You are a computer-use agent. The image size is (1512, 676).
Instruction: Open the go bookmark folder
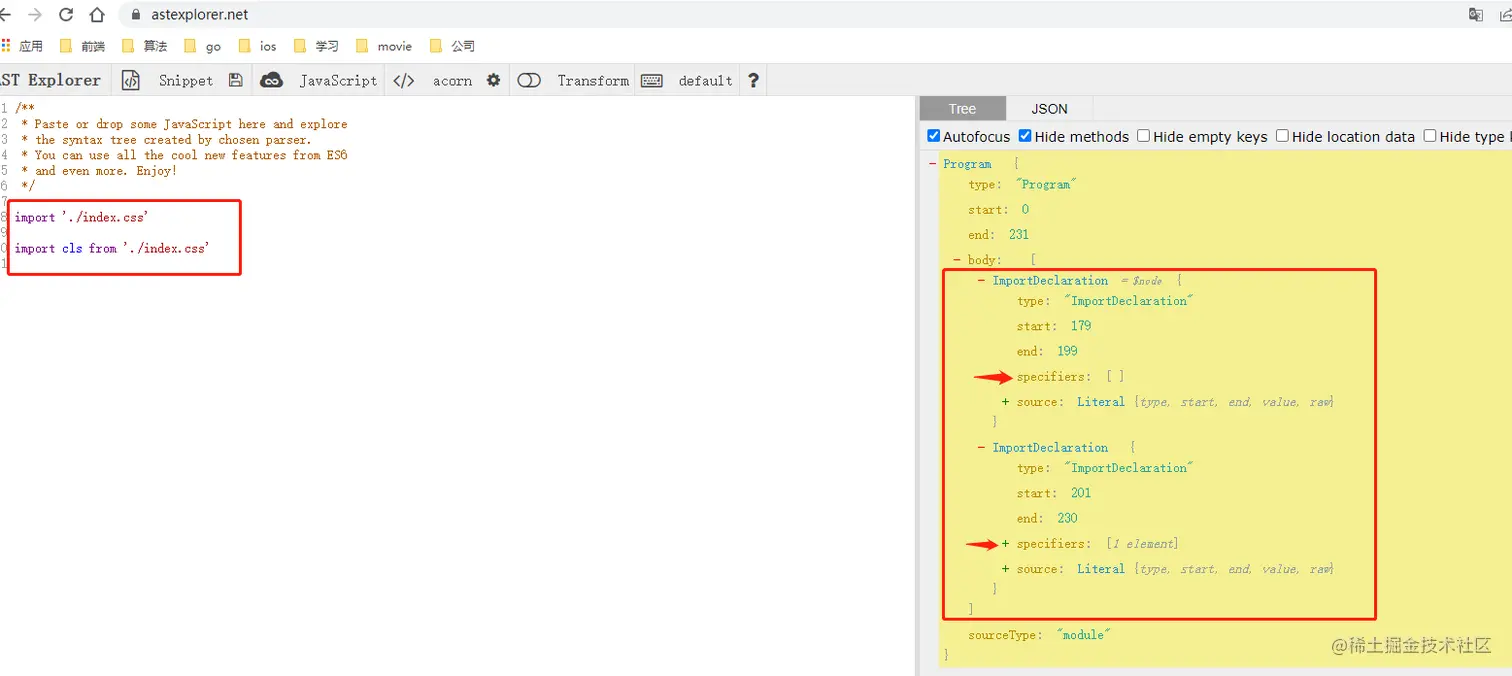pos(203,46)
